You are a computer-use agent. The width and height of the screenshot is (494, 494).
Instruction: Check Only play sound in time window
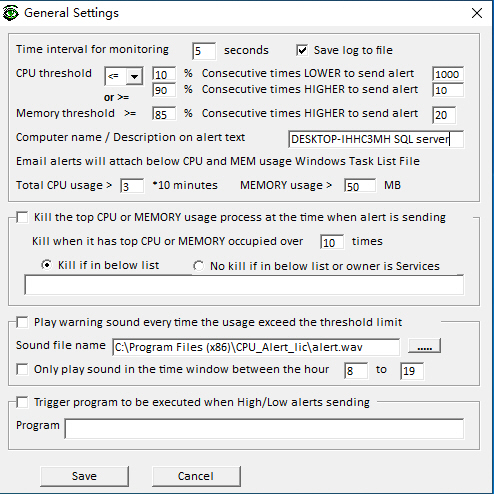click(x=22, y=369)
